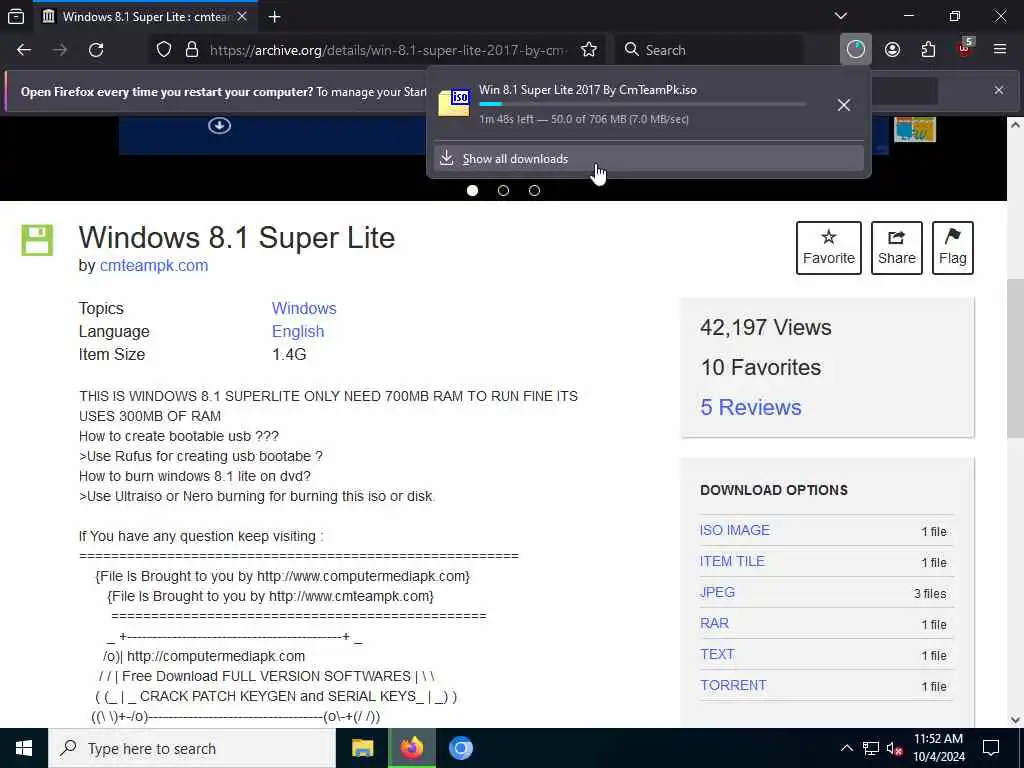The width and height of the screenshot is (1024, 768).
Task: Bookmark this page with the star icon
Action: pyautogui.click(x=589, y=50)
